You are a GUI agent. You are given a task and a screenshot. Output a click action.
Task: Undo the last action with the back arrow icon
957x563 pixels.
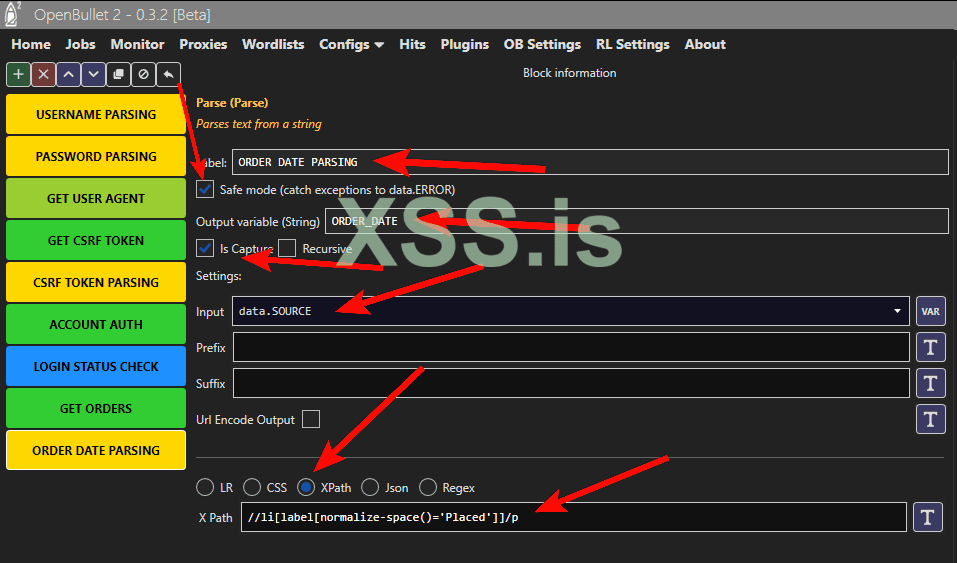[168, 74]
